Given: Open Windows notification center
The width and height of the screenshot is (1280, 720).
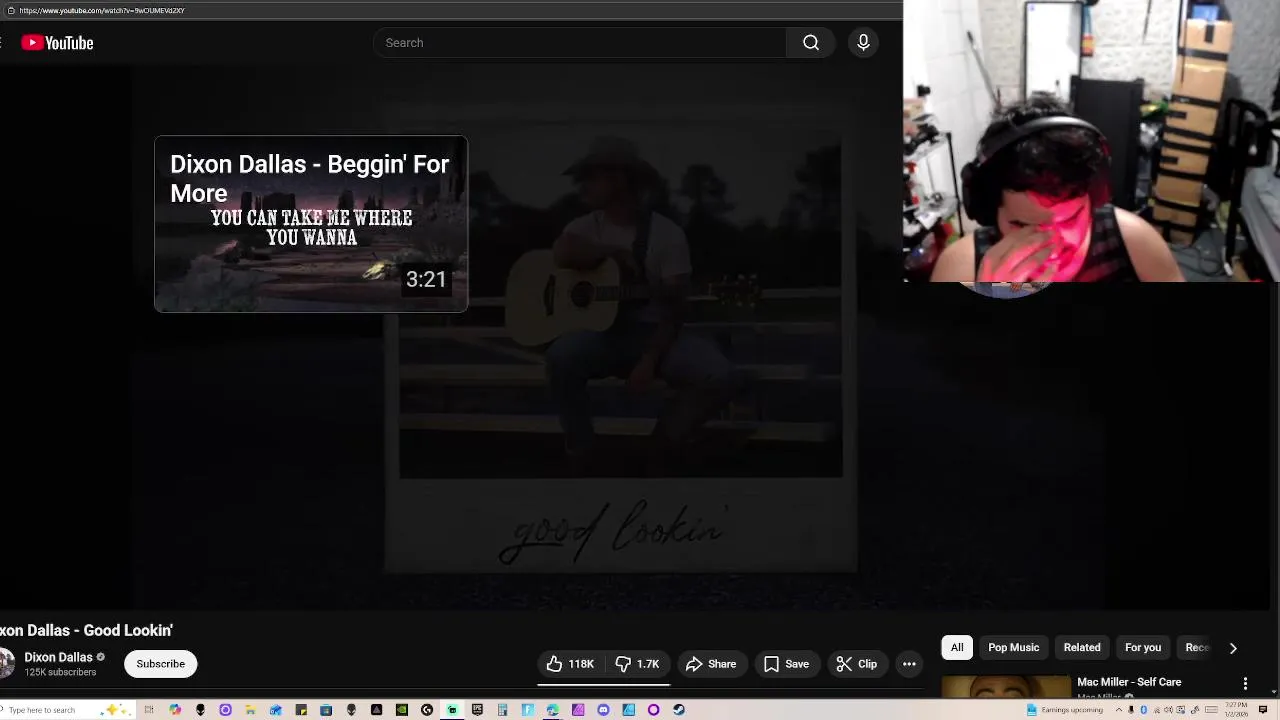Looking at the screenshot, I should (x=1262, y=710).
